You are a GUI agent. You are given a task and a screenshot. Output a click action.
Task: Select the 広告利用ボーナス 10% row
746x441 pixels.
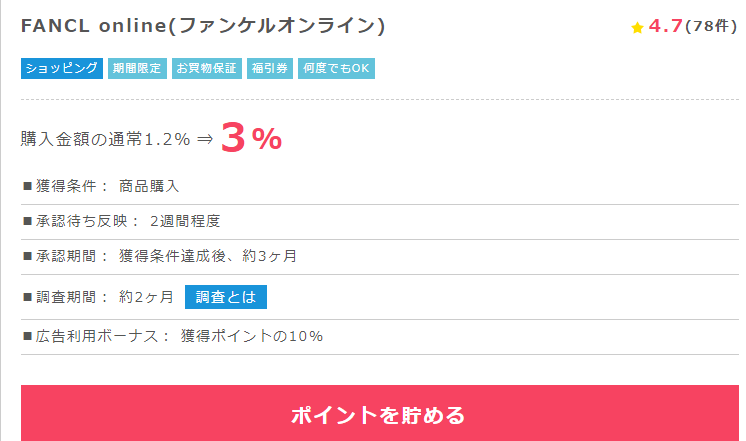point(380,337)
